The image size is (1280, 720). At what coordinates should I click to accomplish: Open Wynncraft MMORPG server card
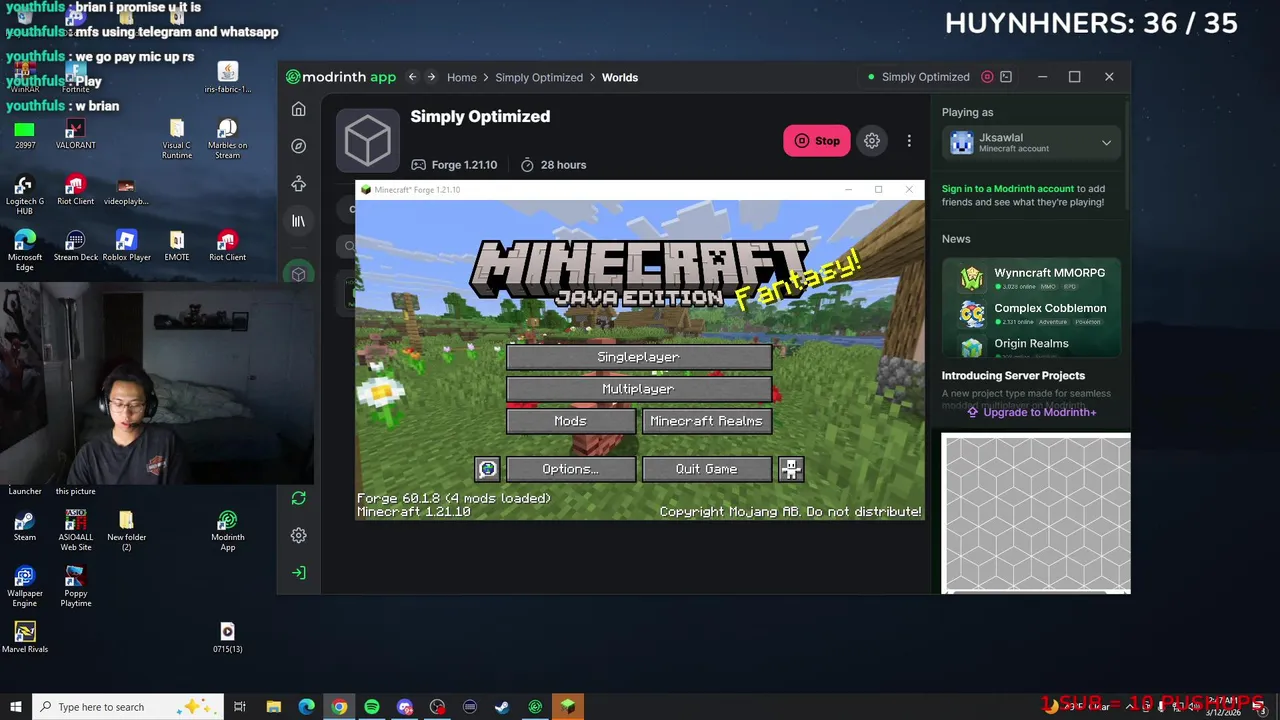(1032, 278)
